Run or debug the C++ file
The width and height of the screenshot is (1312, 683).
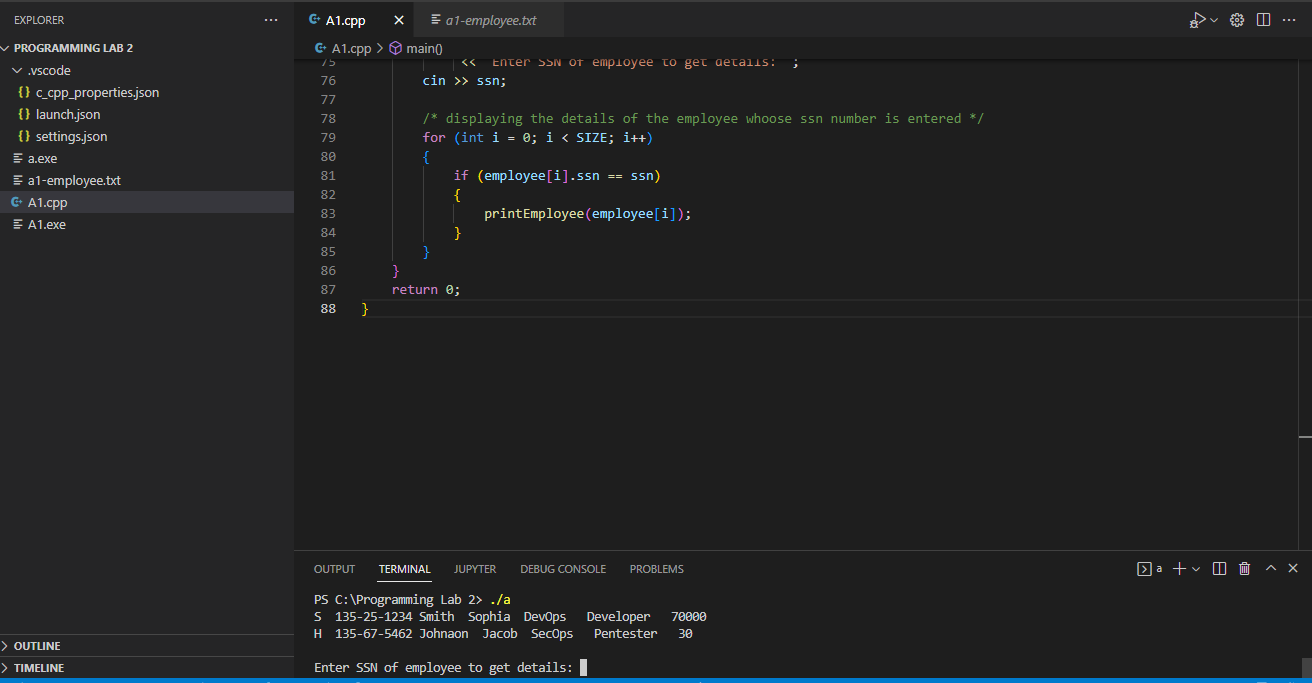1197,20
